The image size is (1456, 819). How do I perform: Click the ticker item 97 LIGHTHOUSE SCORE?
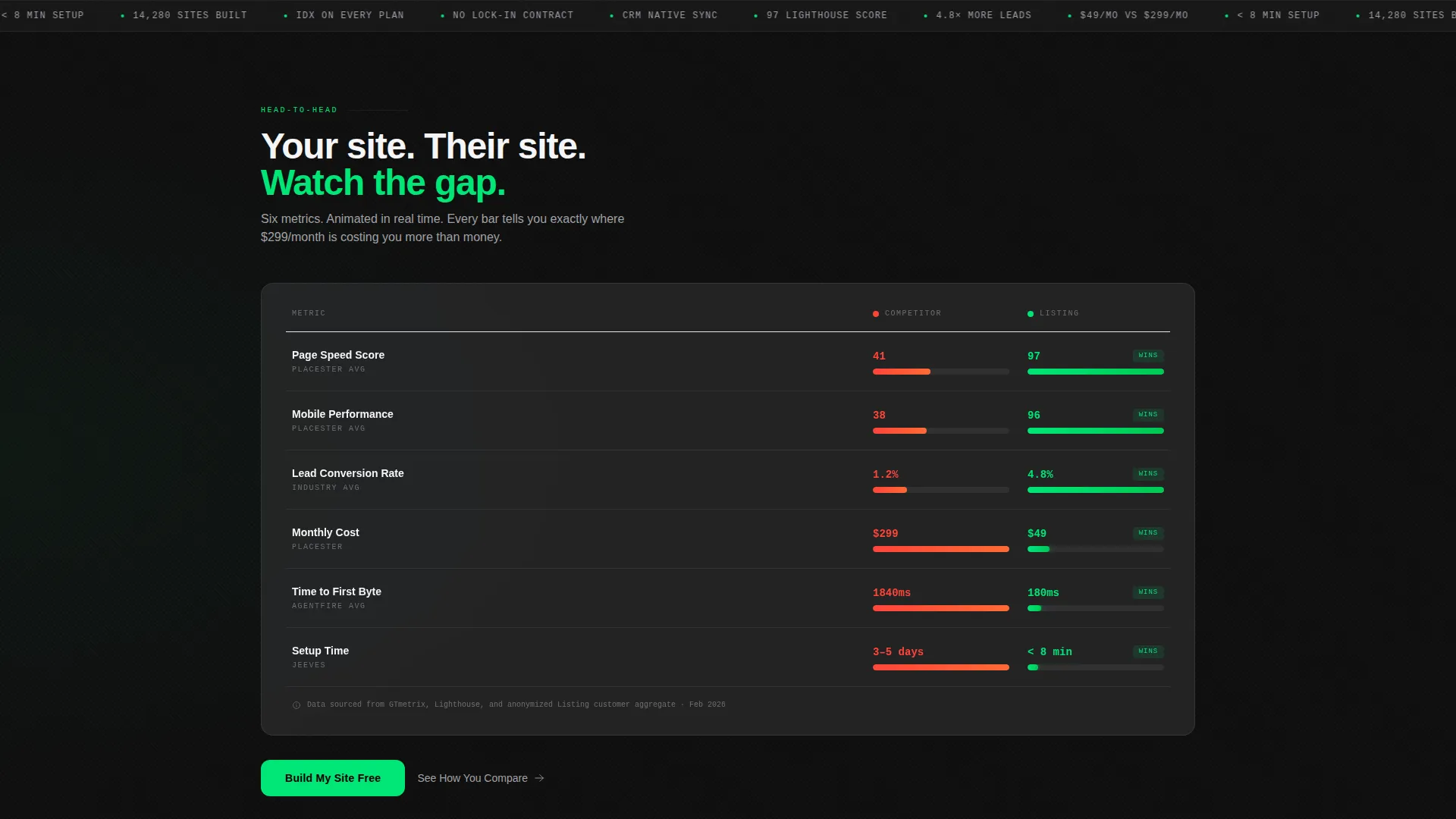click(827, 15)
